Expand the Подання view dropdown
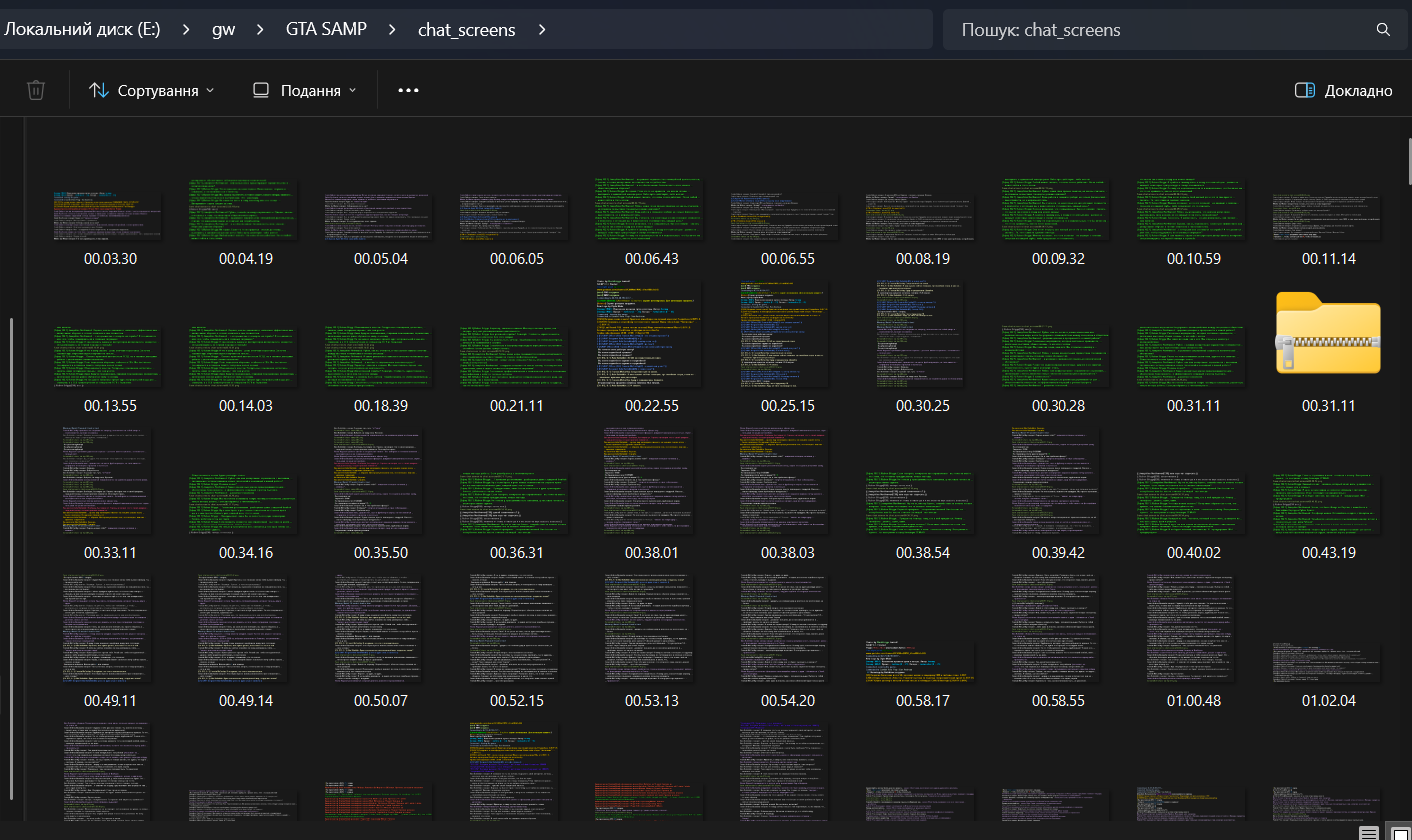The image size is (1412, 840). tap(304, 90)
